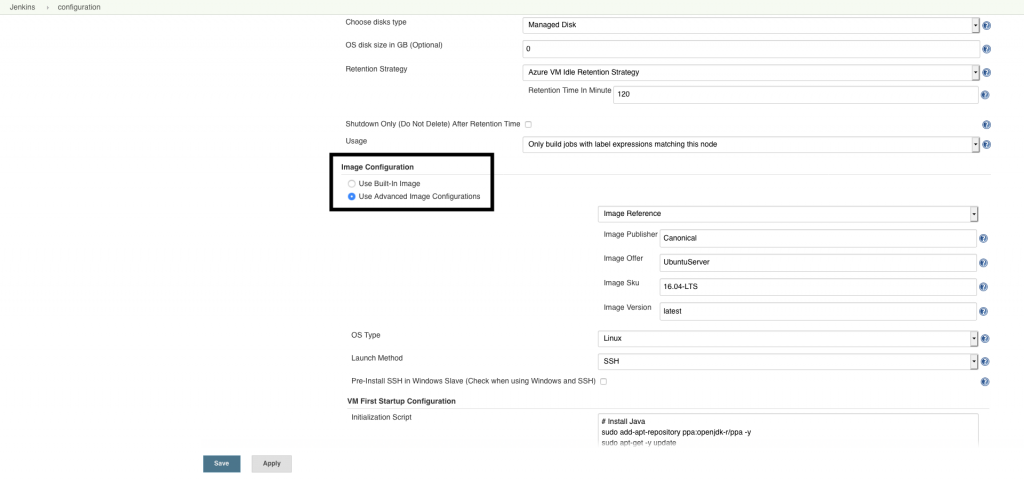
Task: Show help for Retention Time In Minute
Action: (986, 95)
